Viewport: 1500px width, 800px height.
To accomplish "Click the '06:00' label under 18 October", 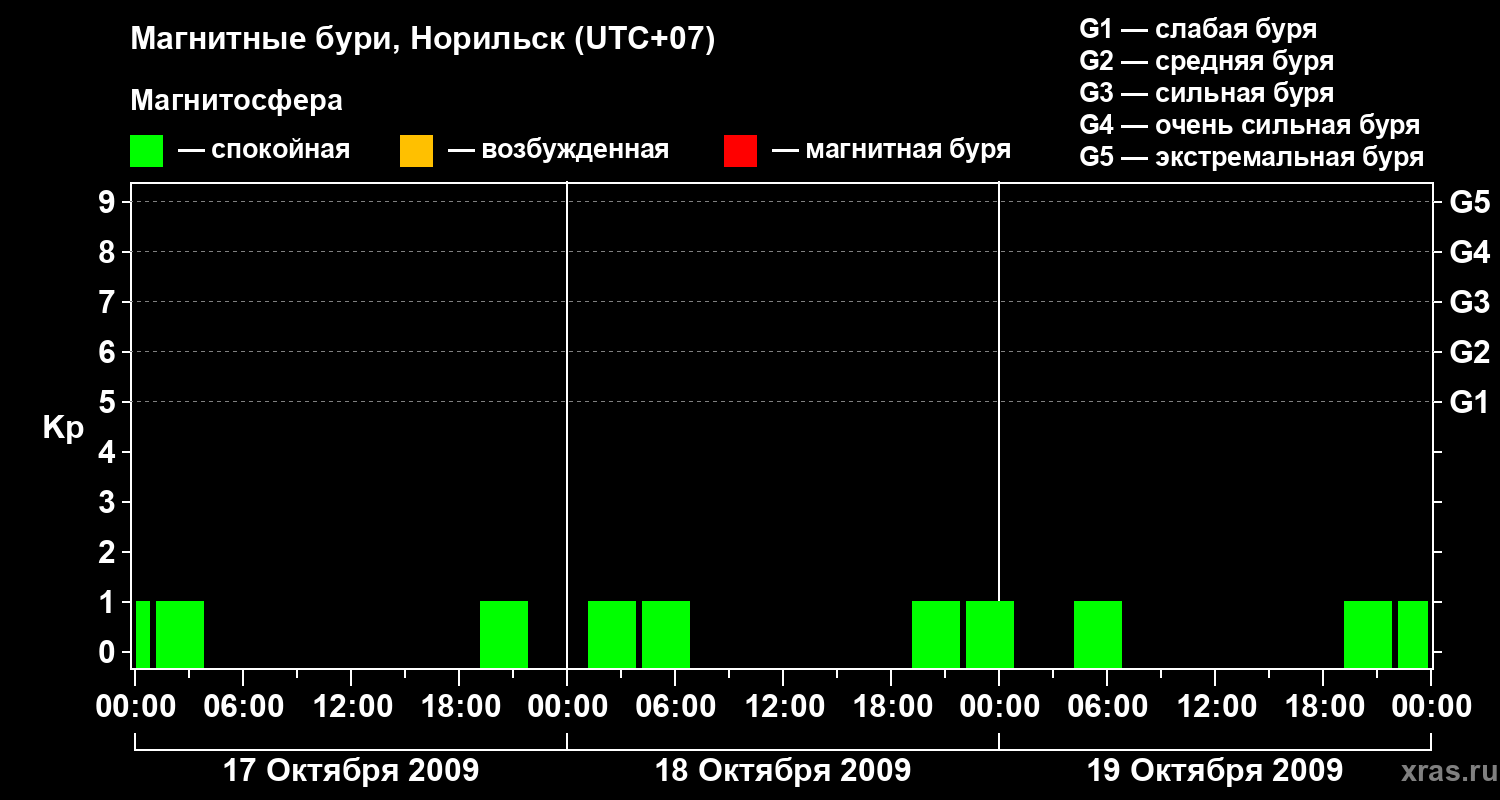I will 675,707.
